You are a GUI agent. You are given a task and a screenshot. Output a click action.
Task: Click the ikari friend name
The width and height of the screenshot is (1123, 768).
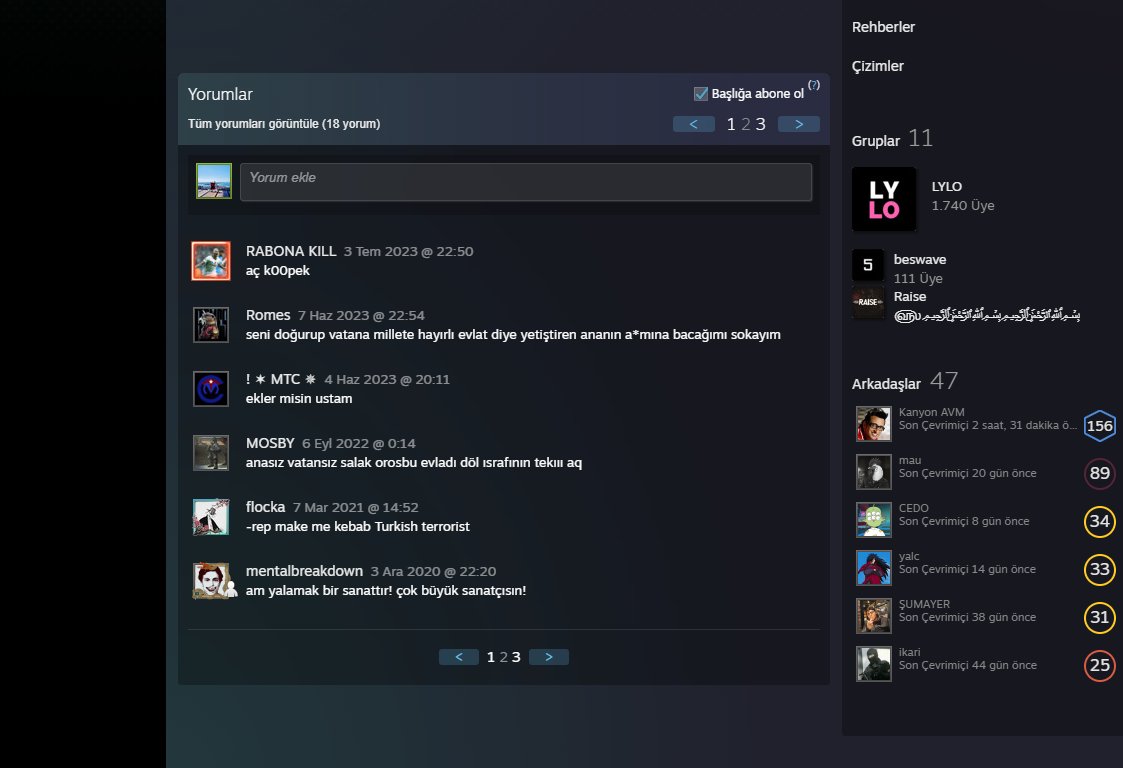[x=910, y=652]
